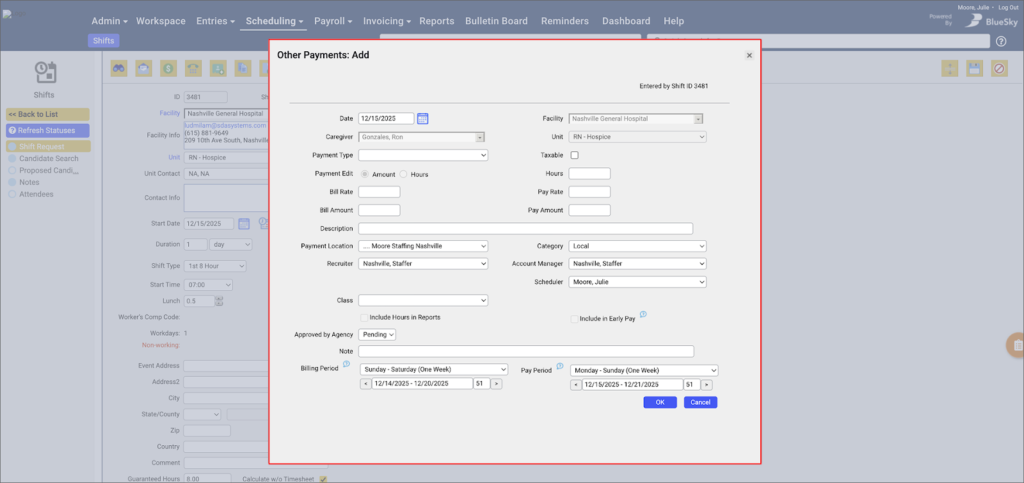Click the binoculars search toolbar icon
This screenshot has width=1024, height=483.
(x=119, y=68)
